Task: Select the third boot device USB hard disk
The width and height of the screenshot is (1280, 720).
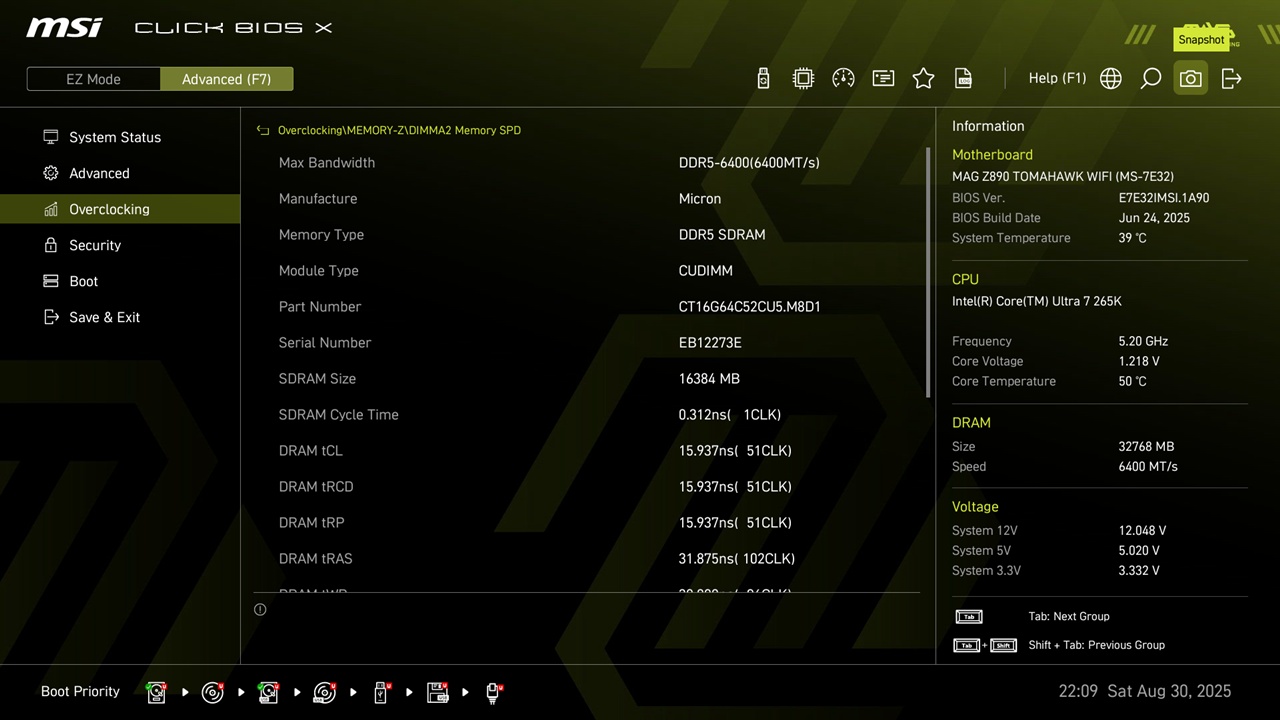Action: pyautogui.click(x=269, y=692)
